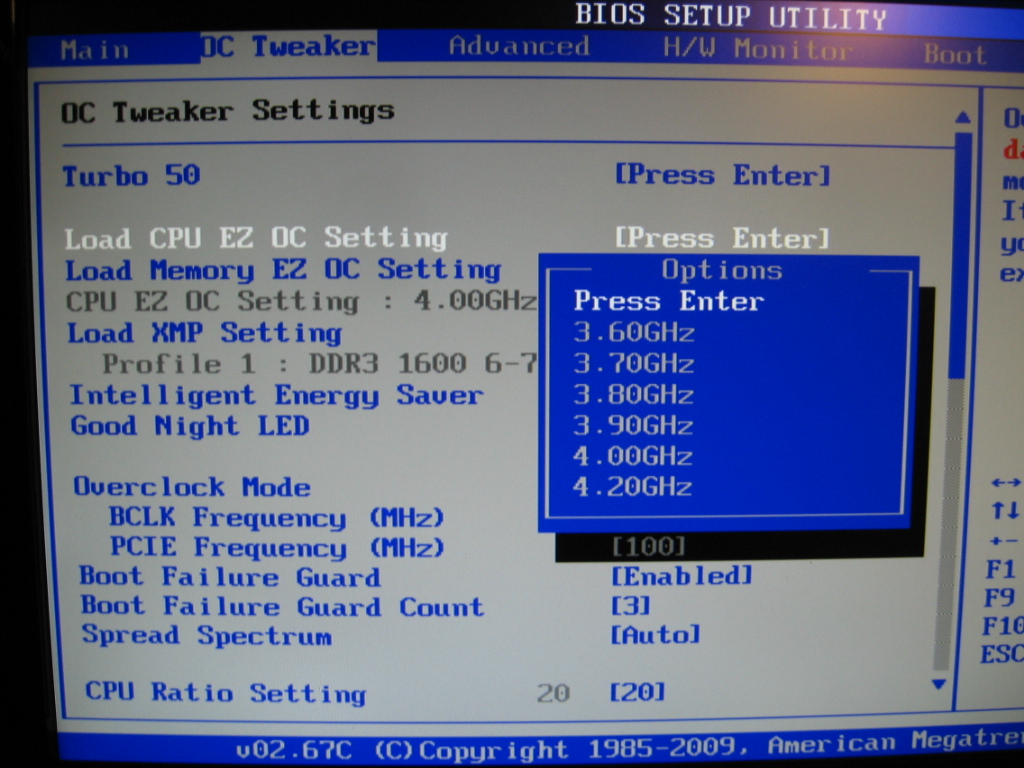The image size is (1024, 768).
Task: Change Spread Spectrum Auto value
Action: click(655, 635)
